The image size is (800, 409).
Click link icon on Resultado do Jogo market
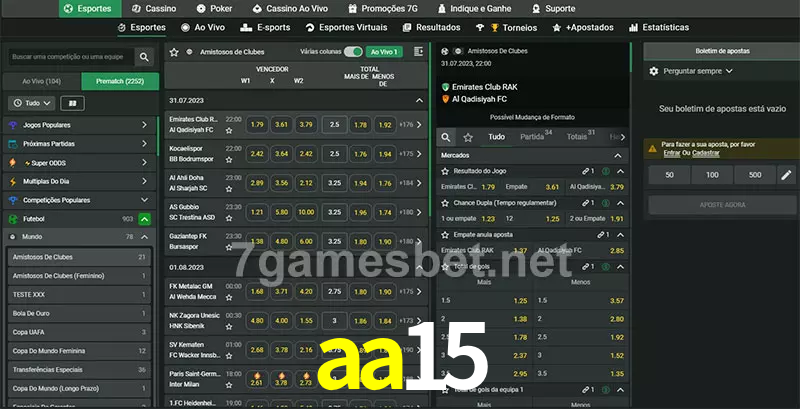point(585,171)
